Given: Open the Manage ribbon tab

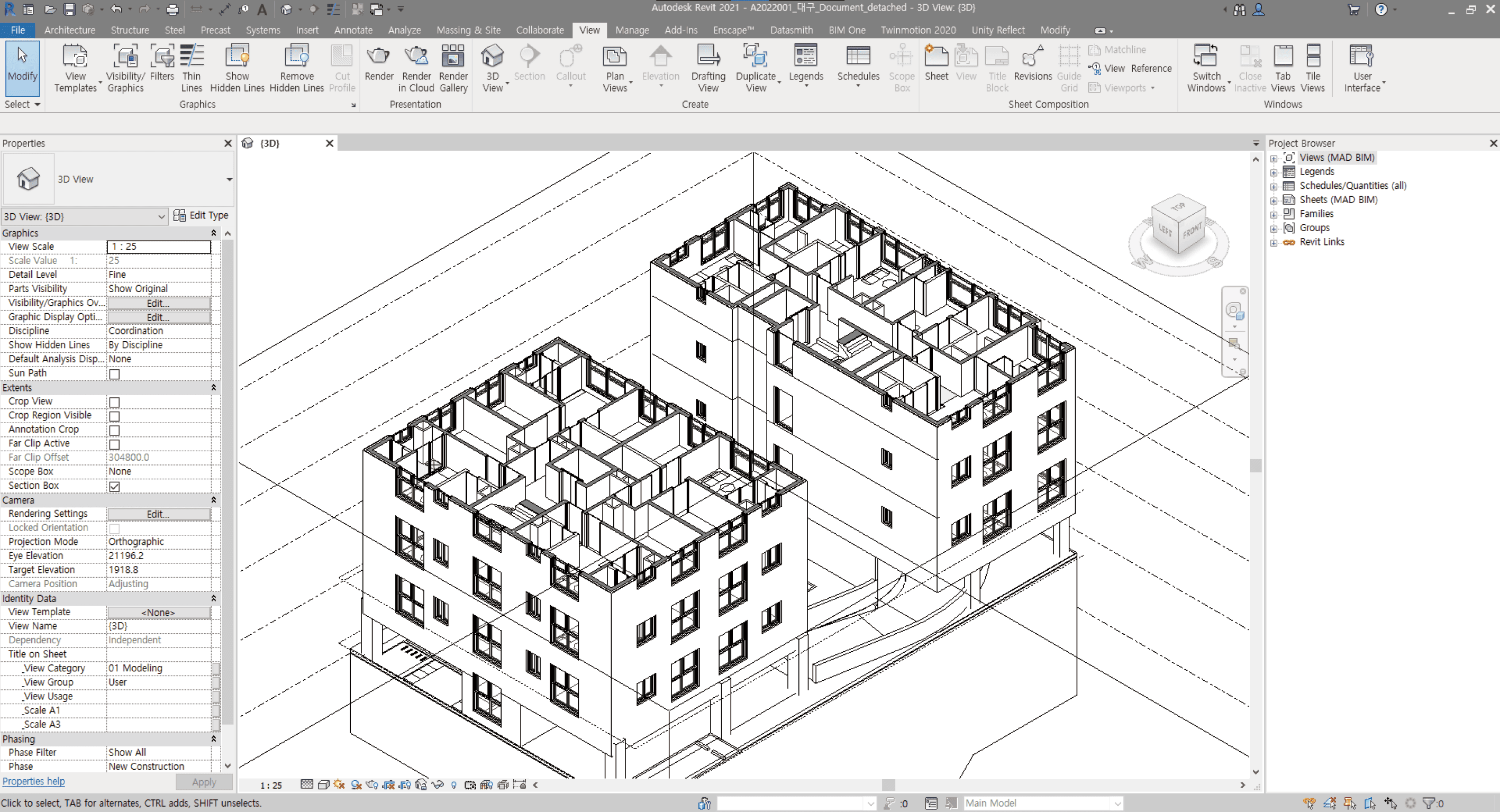Looking at the screenshot, I should coord(632,30).
